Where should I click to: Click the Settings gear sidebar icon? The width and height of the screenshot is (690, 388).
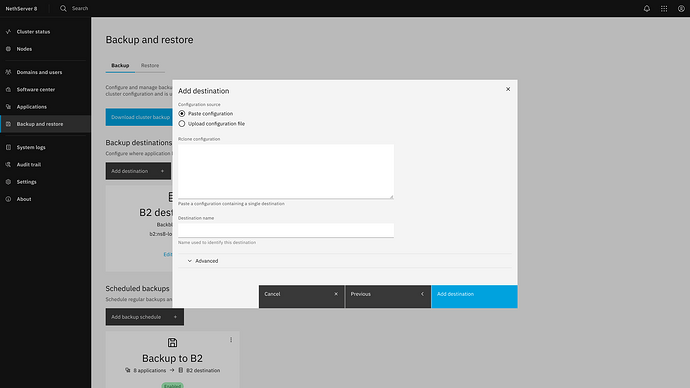8,182
